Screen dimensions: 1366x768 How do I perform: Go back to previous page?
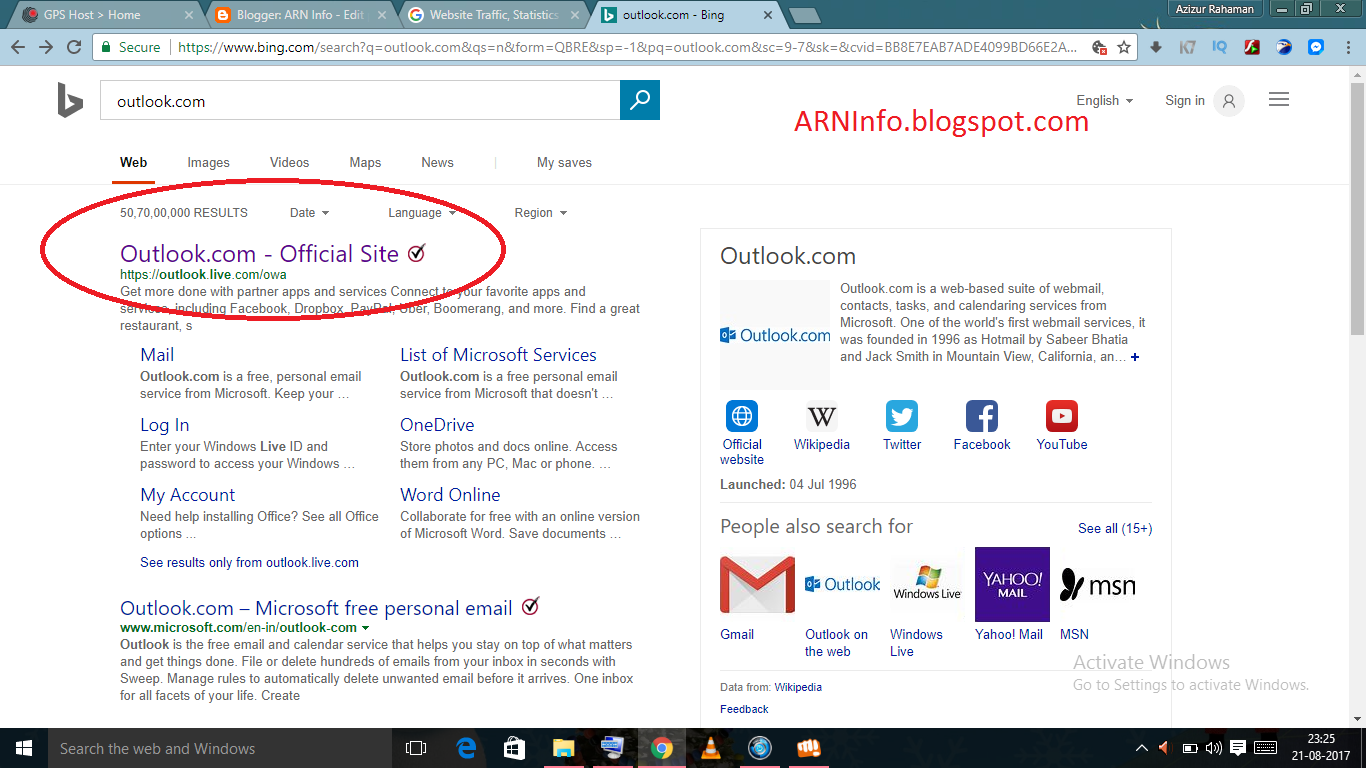[18, 47]
